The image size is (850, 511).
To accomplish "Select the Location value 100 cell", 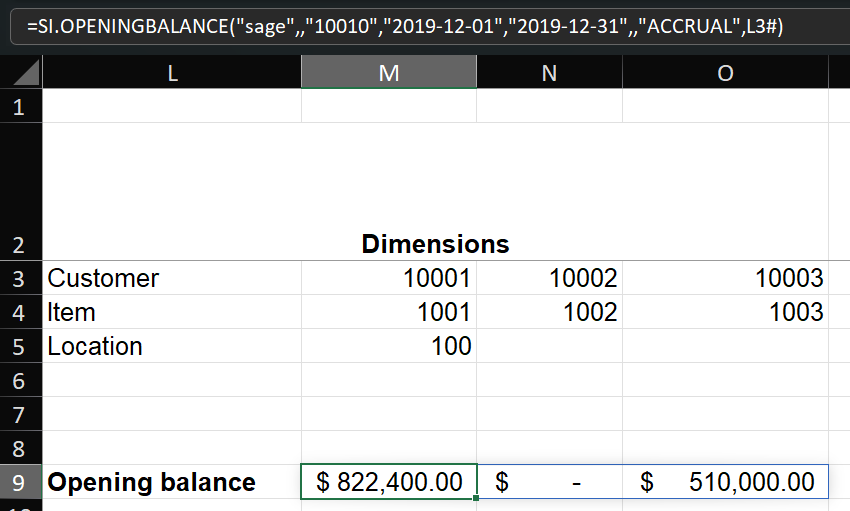I will (x=389, y=346).
